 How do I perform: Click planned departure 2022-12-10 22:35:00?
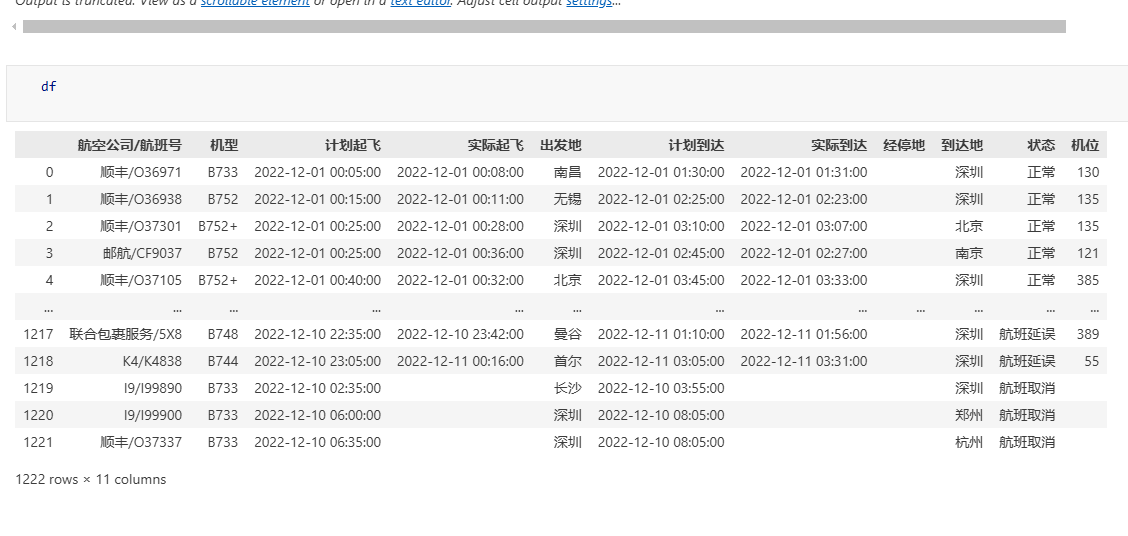[x=317, y=334]
